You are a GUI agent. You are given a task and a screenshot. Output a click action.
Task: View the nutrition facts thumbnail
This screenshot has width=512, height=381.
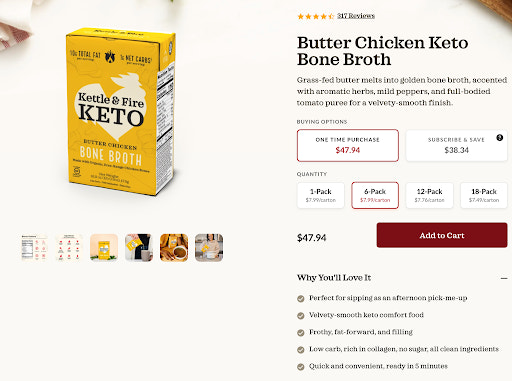click(34, 248)
